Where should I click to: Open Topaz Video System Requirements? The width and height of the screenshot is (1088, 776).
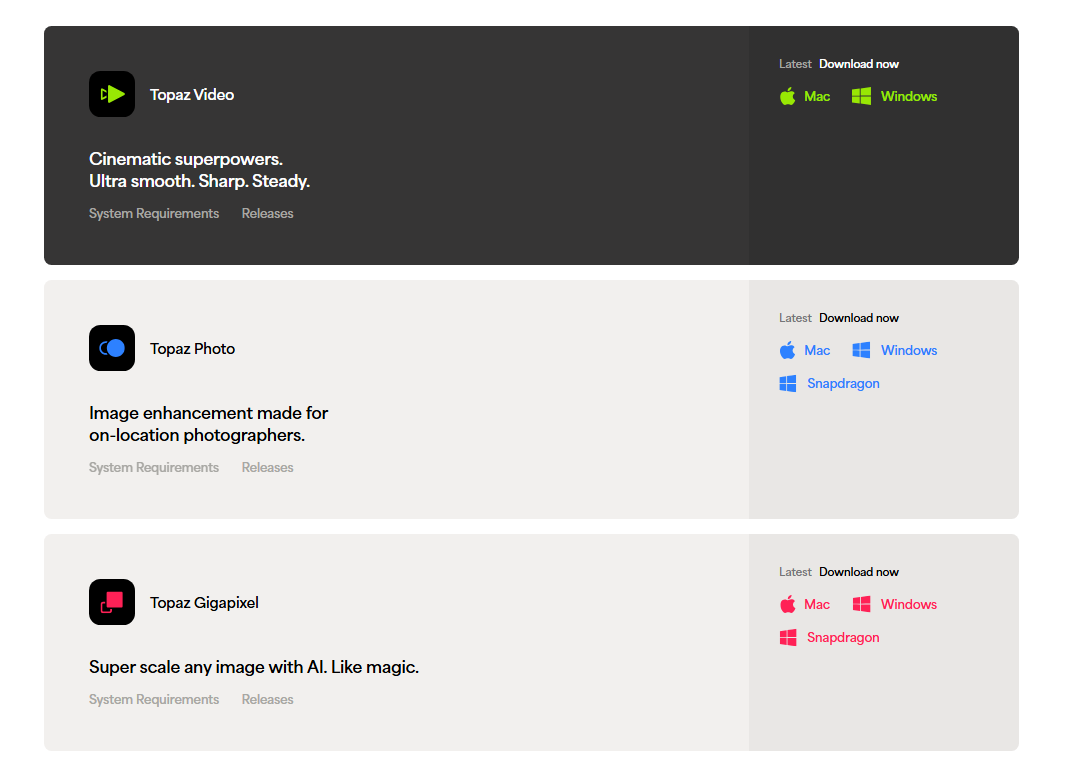click(x=154, y=213)
